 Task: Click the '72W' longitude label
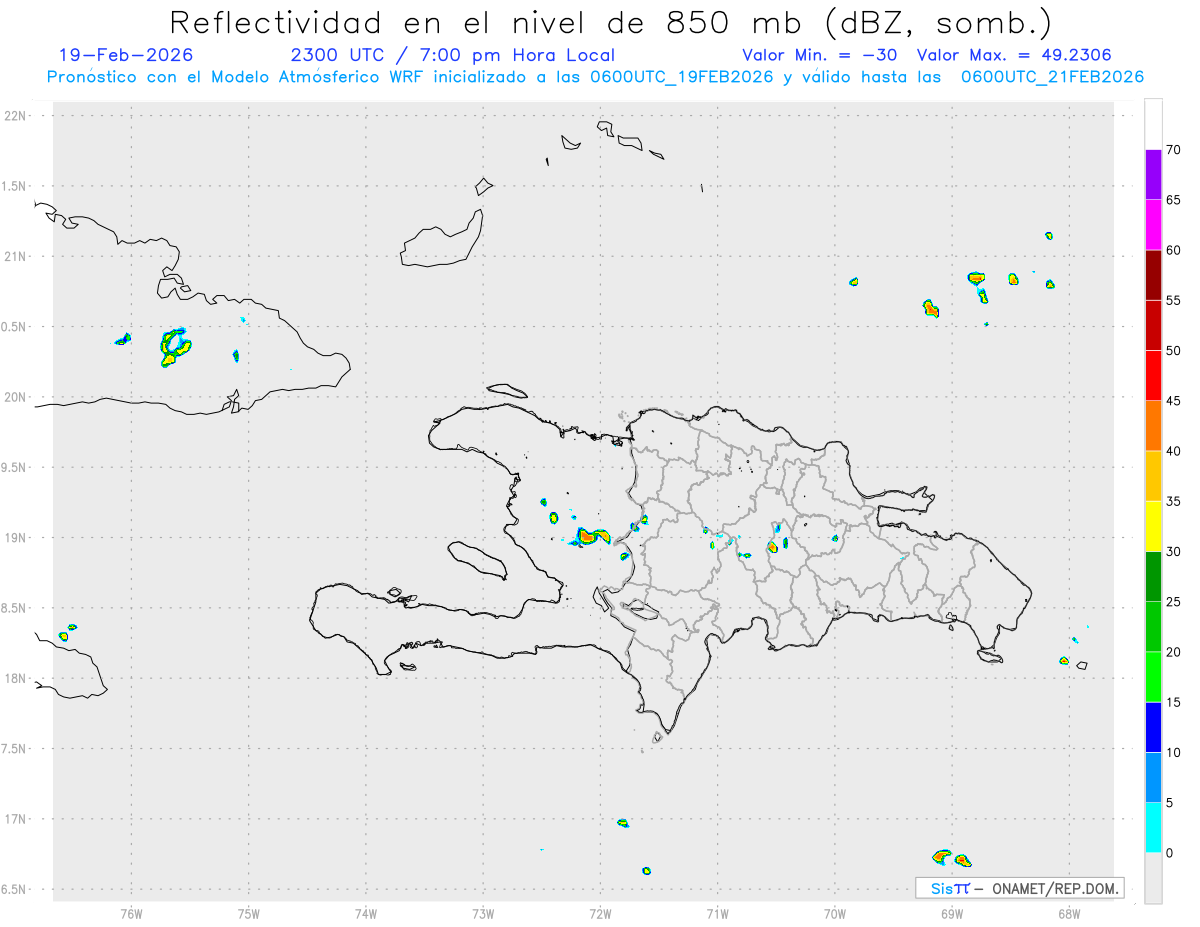pyautogui.click(x=600, y=913)
